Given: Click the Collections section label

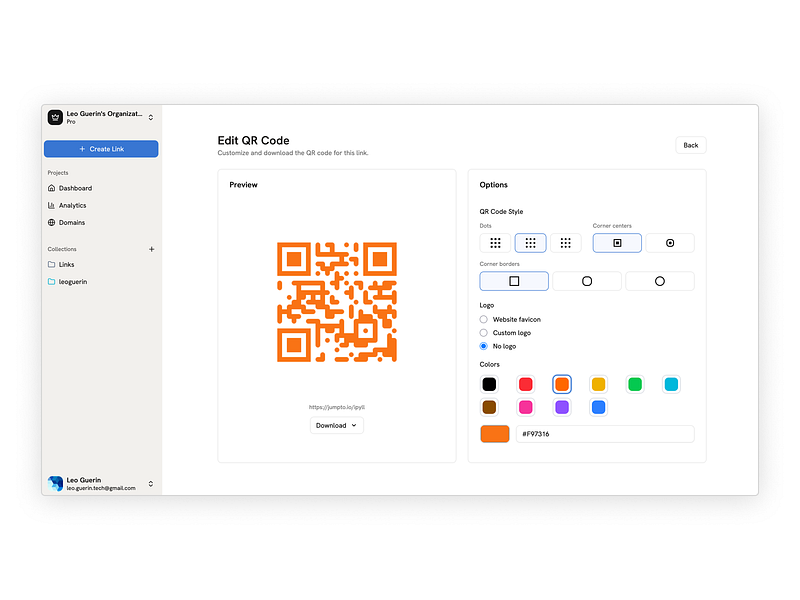Looking at the screenshot, I should pos(62,249).
